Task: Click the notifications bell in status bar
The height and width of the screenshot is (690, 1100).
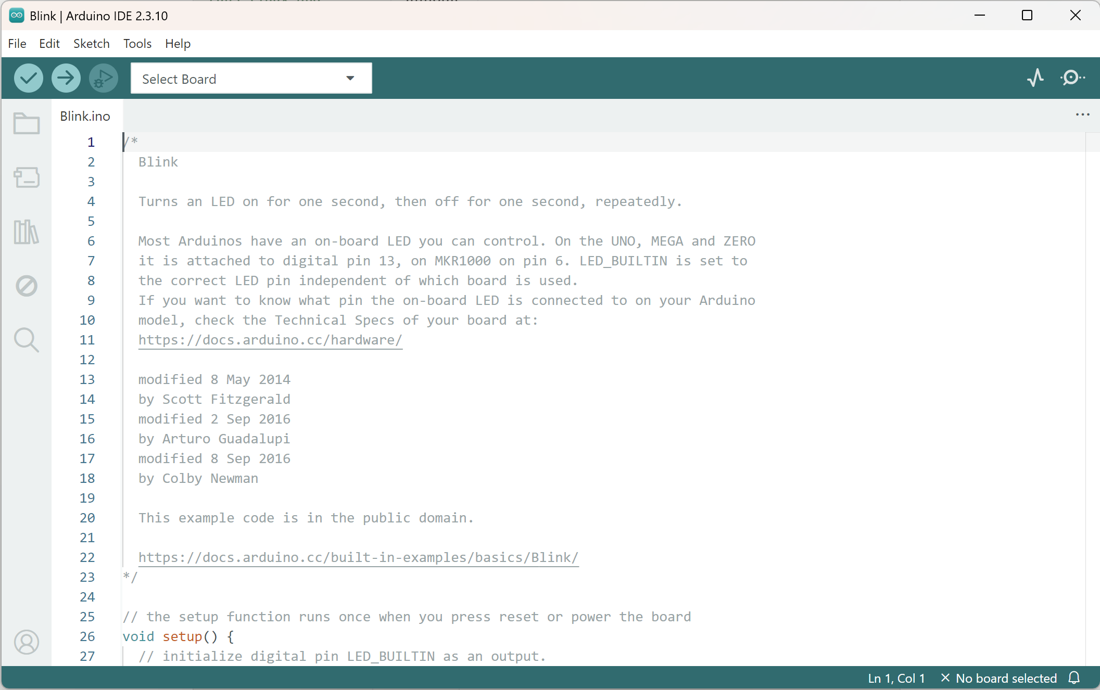Action: pos(1074,678)
